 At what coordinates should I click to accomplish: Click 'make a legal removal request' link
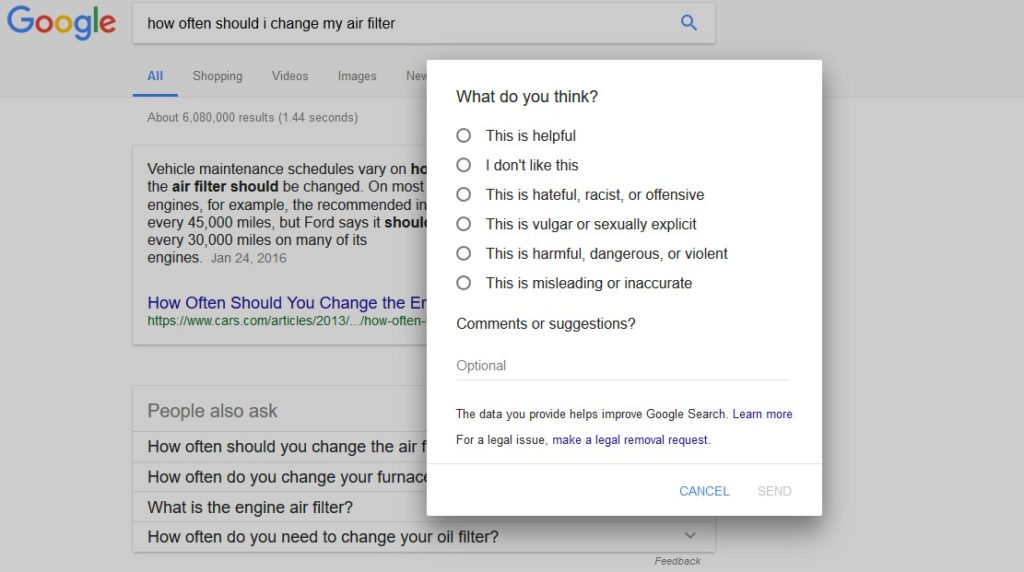tap(630, 440)
